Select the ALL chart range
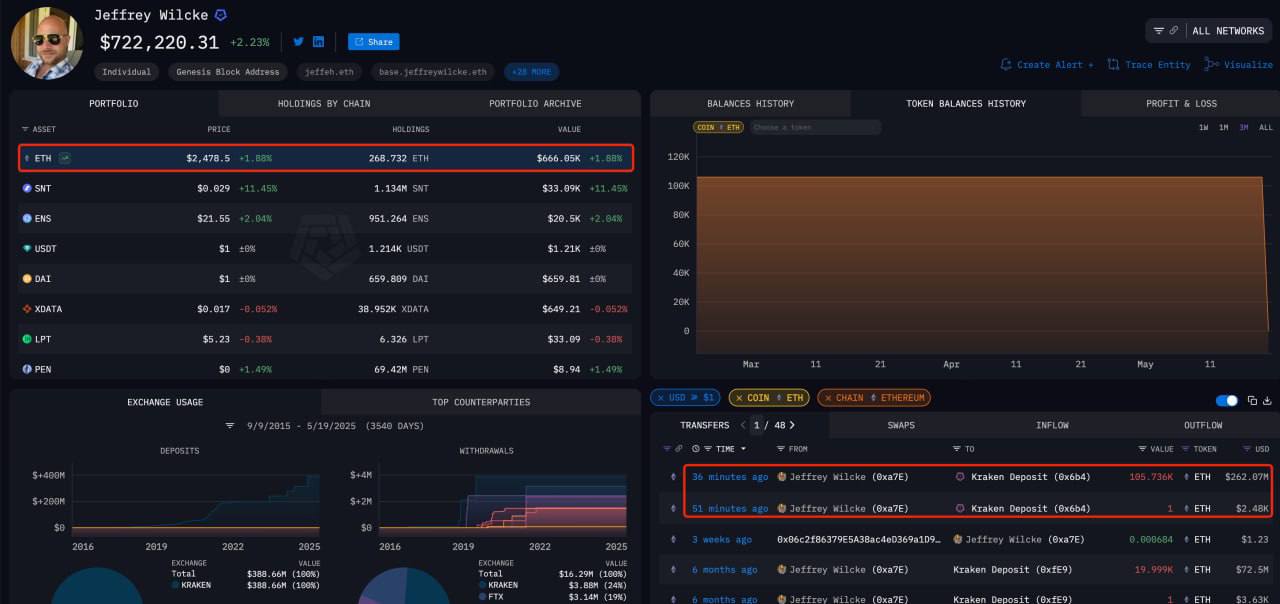The image size is (1280, 604). tap(1265, 127)
